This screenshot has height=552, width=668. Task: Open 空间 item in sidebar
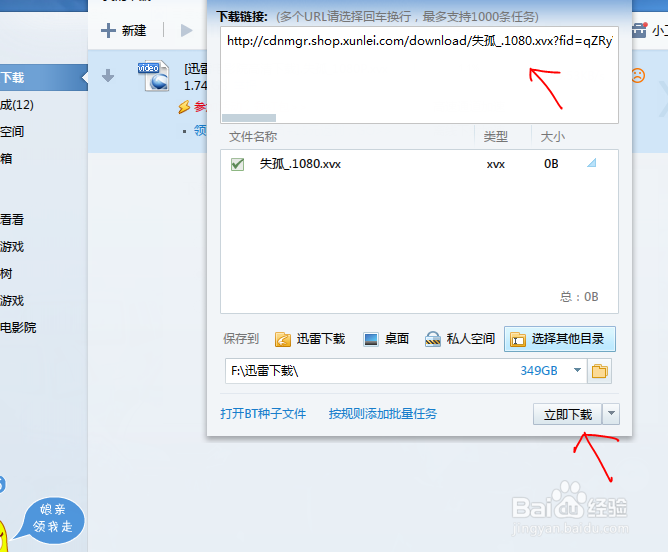click(x=12, y=132)
